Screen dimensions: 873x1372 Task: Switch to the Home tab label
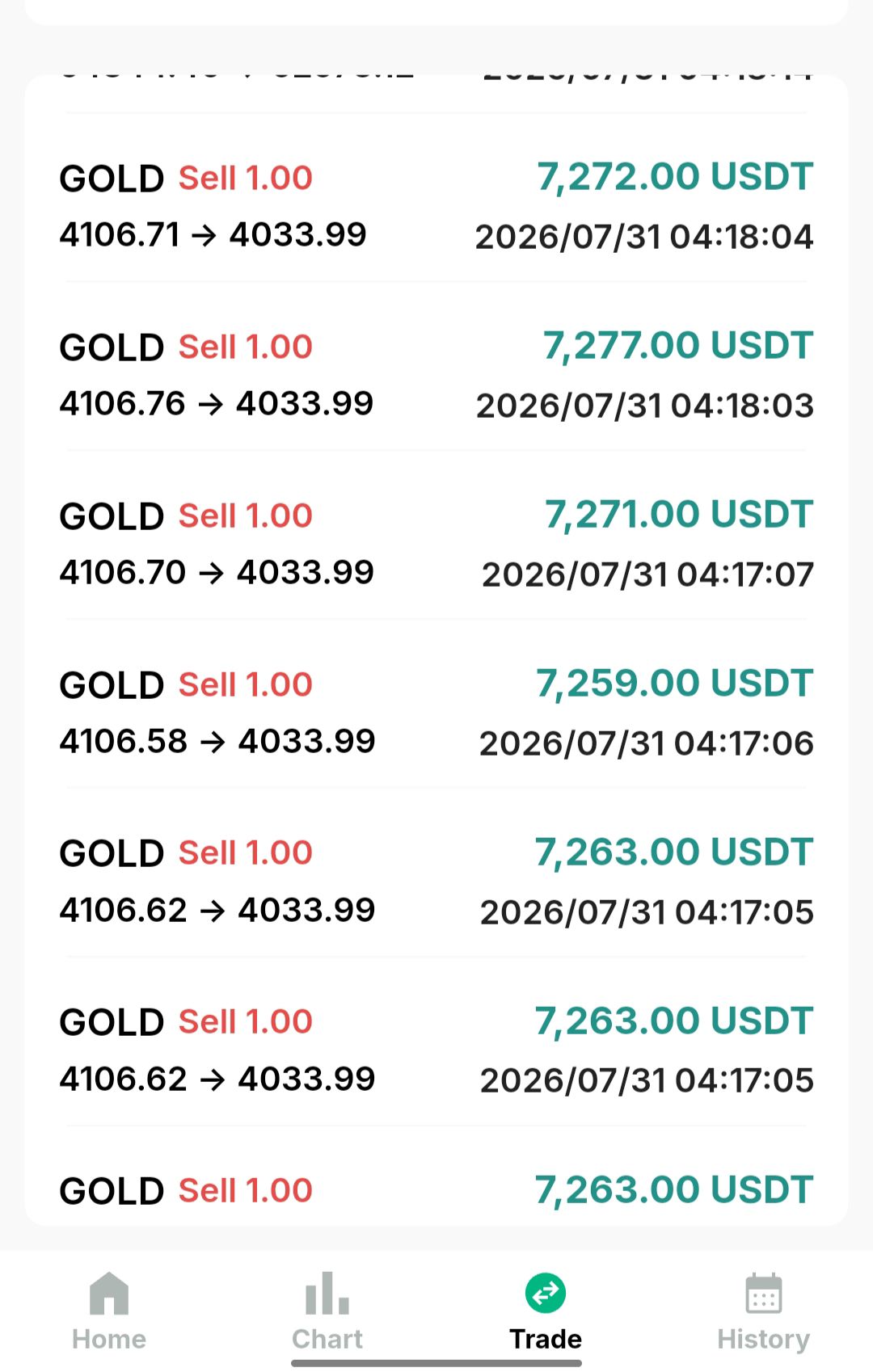point(109,1339)
